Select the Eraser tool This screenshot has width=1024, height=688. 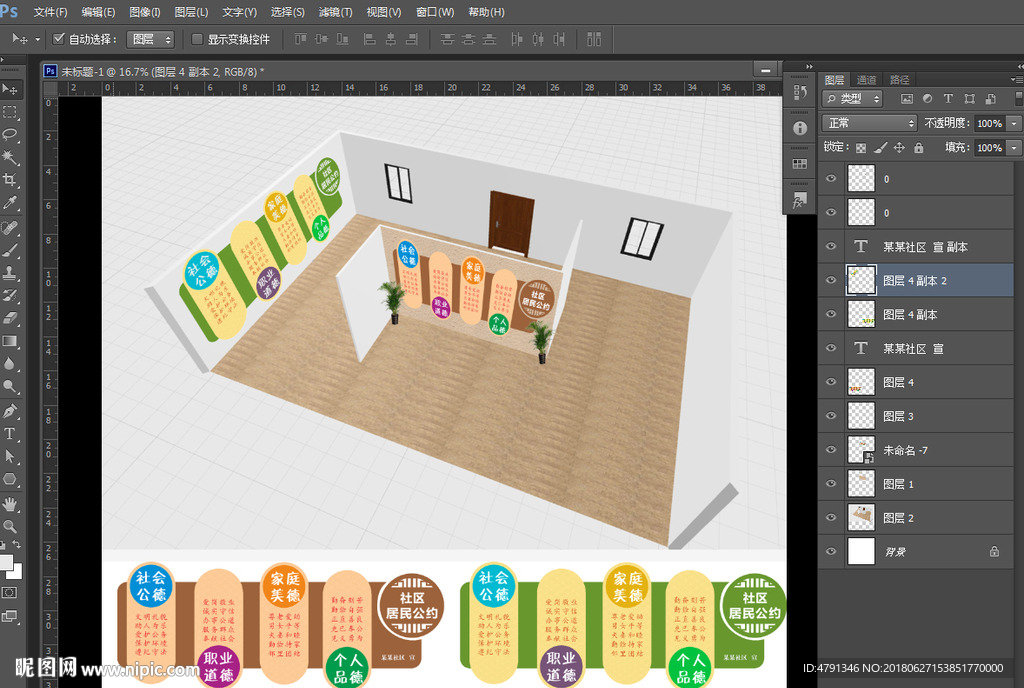tap(10, 318)
